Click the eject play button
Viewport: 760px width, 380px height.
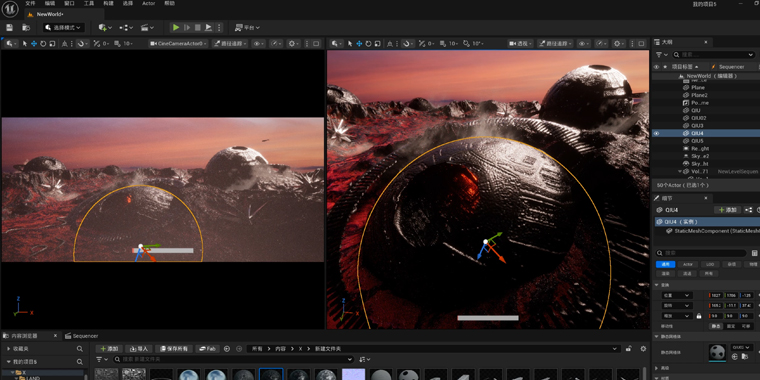click(x=208, y=28)
